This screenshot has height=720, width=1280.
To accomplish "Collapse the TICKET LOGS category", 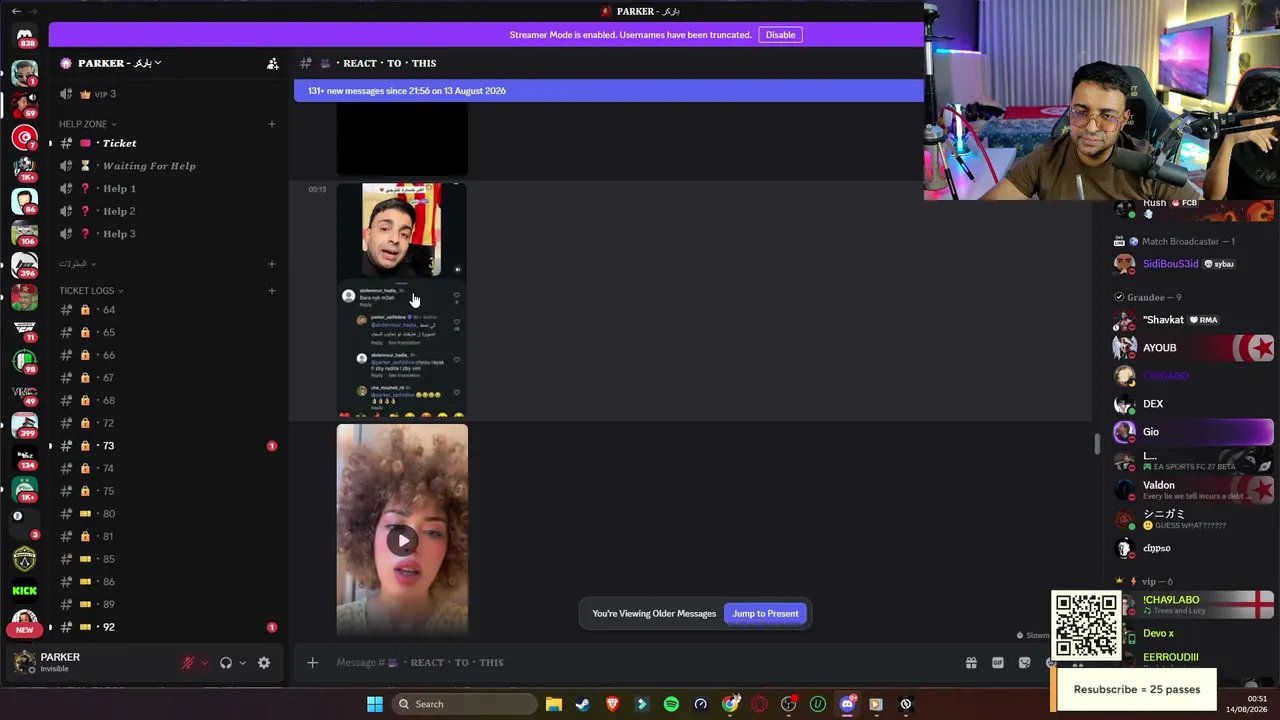I will [x=91, y=291].
